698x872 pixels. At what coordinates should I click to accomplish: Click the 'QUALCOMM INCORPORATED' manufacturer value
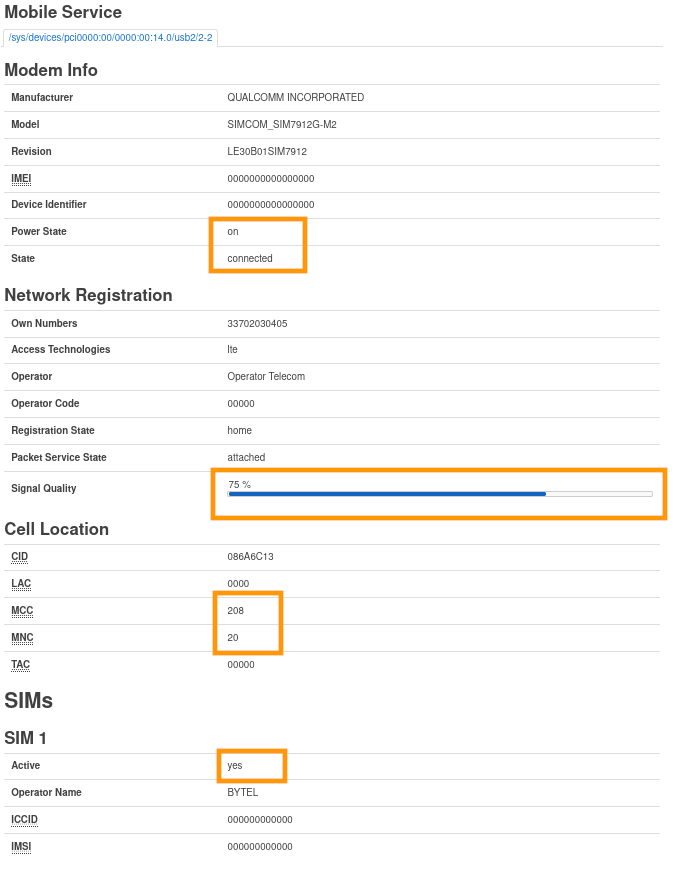[x=296, y=98]
